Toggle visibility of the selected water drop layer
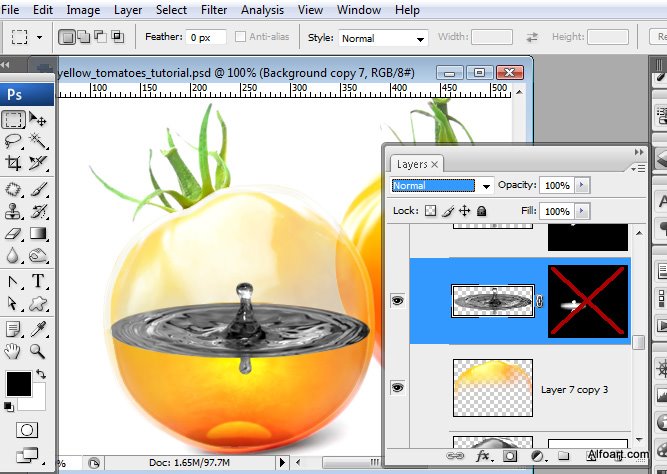The width and height of the screenshot is (667, 474). 398,300
